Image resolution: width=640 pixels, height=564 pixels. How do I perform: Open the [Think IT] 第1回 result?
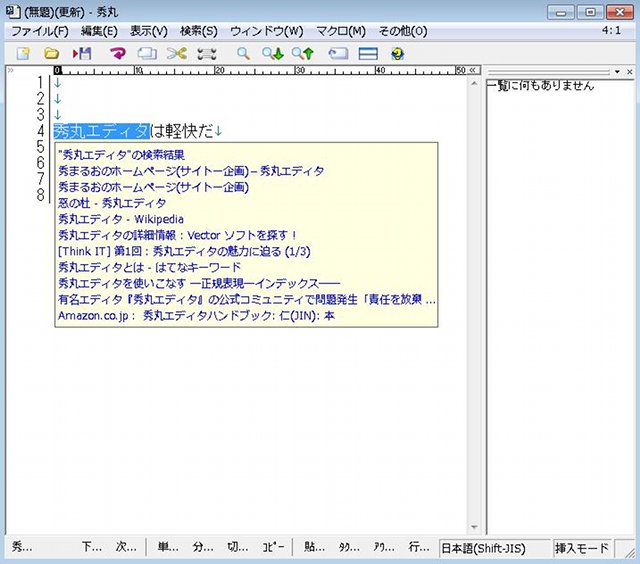184,251
